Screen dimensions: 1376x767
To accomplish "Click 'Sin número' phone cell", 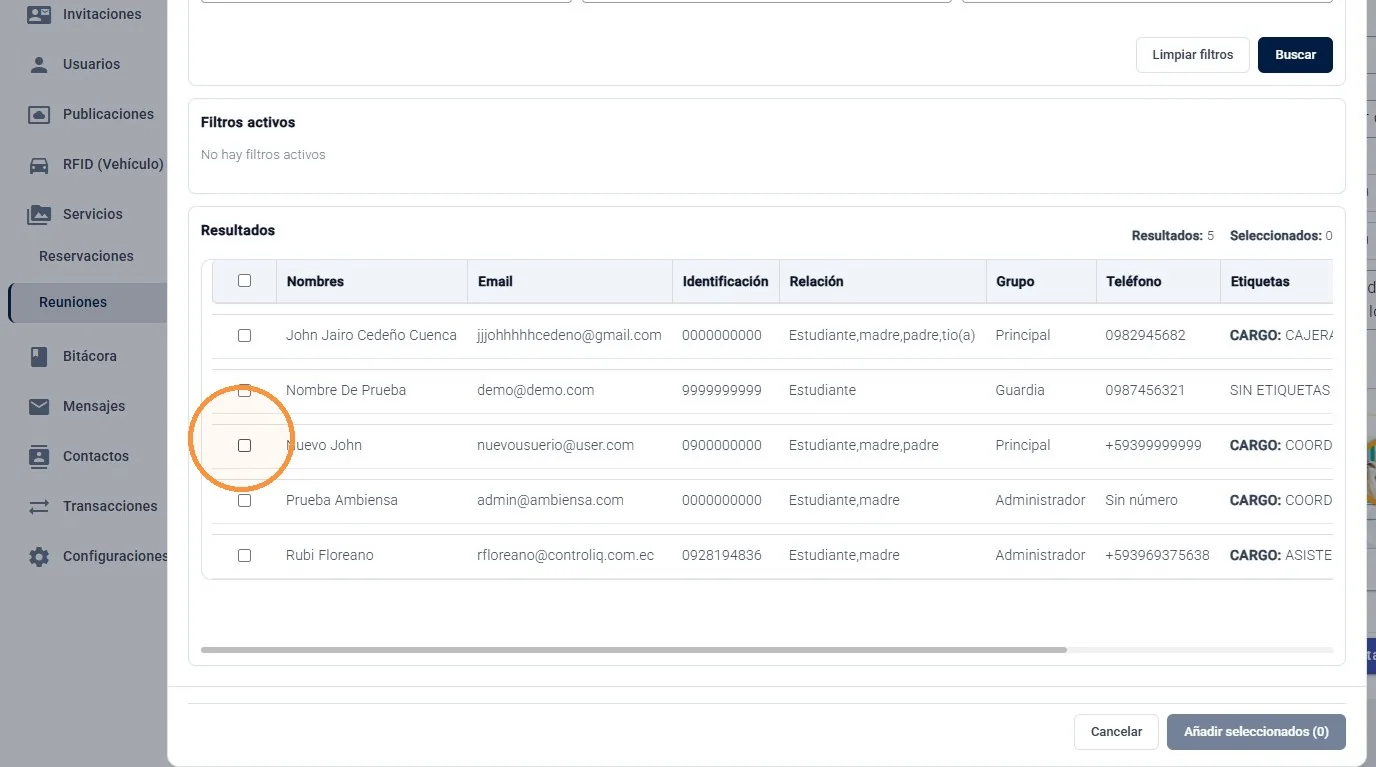I will [x=1141, y=501].
